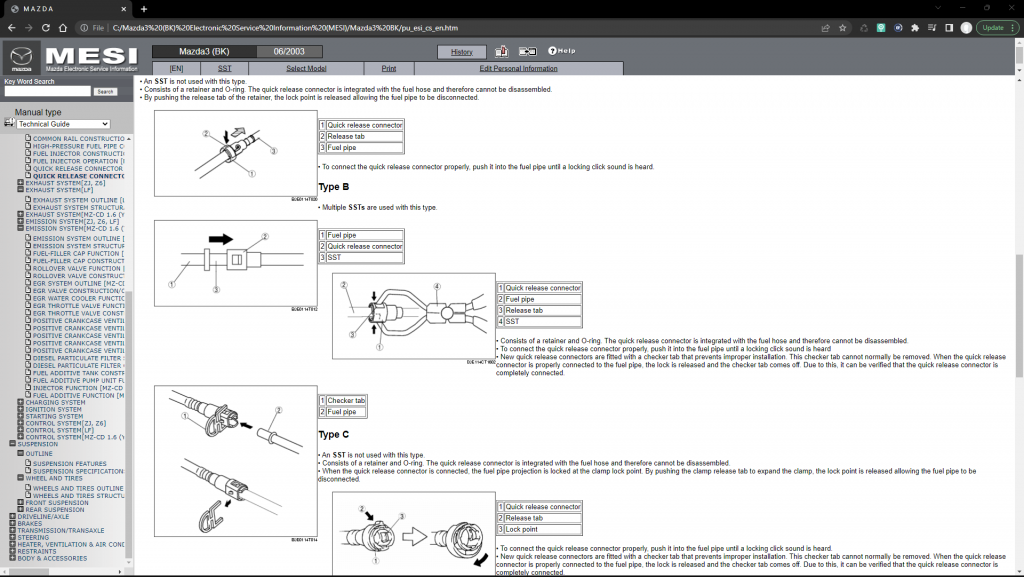Click the Search button under Key Word Search
1024x577 pixels.
pyautogui.click(x=104, y=89)
